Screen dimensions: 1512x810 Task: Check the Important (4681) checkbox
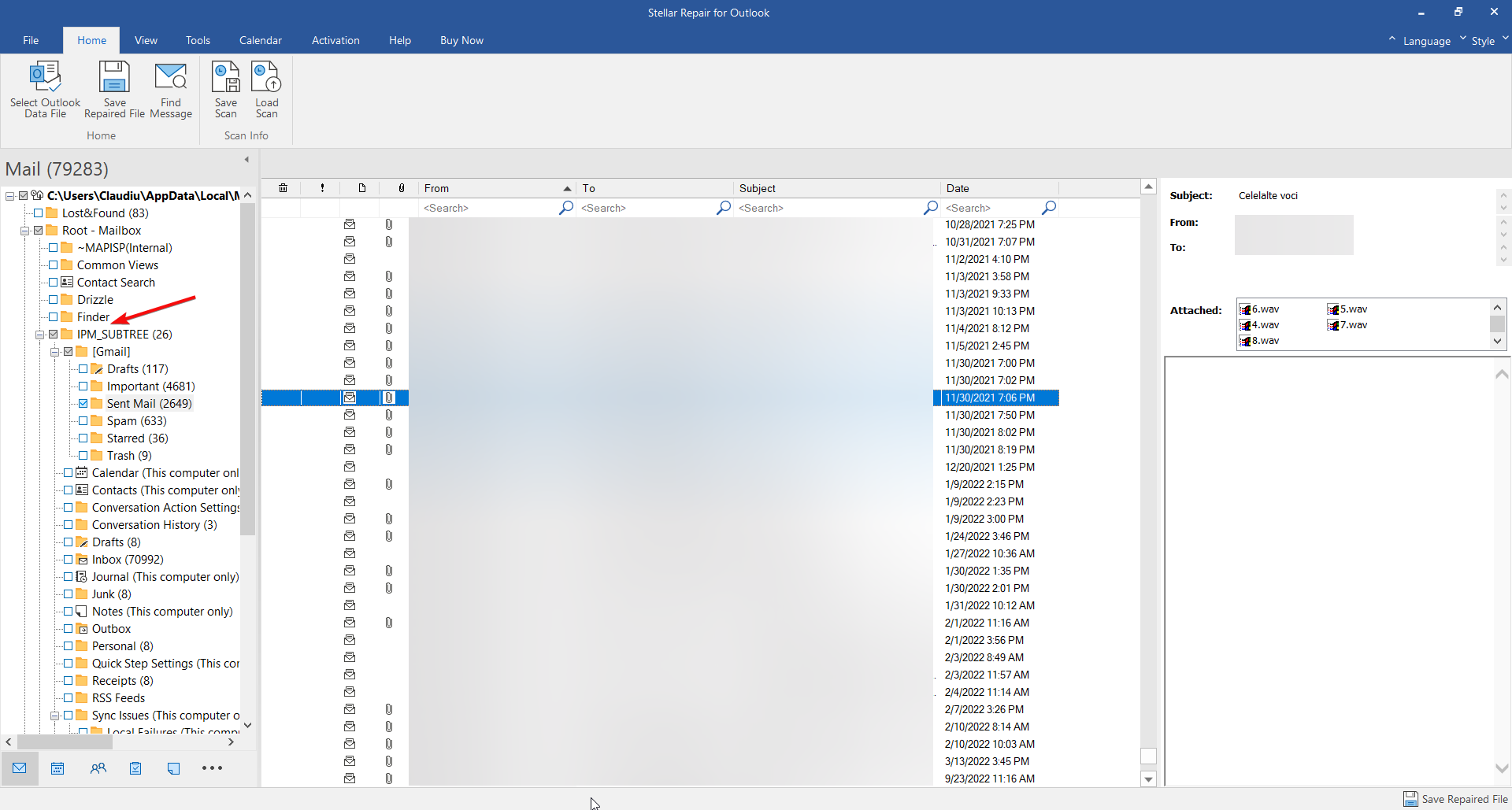pyautogui.click(x=83, y=387)
